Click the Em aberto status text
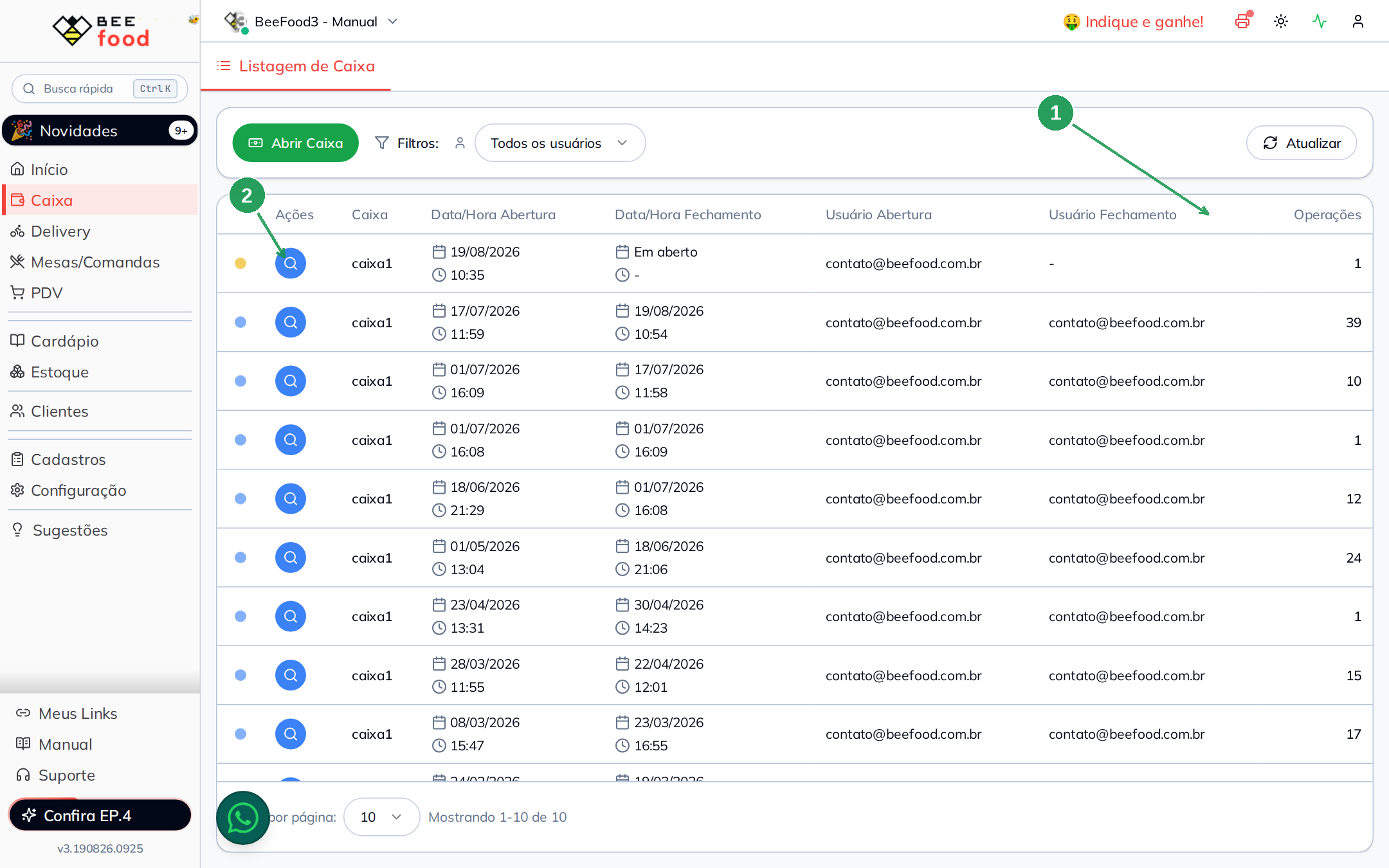This screenshot has height=868, width=1389. [666, 251]
